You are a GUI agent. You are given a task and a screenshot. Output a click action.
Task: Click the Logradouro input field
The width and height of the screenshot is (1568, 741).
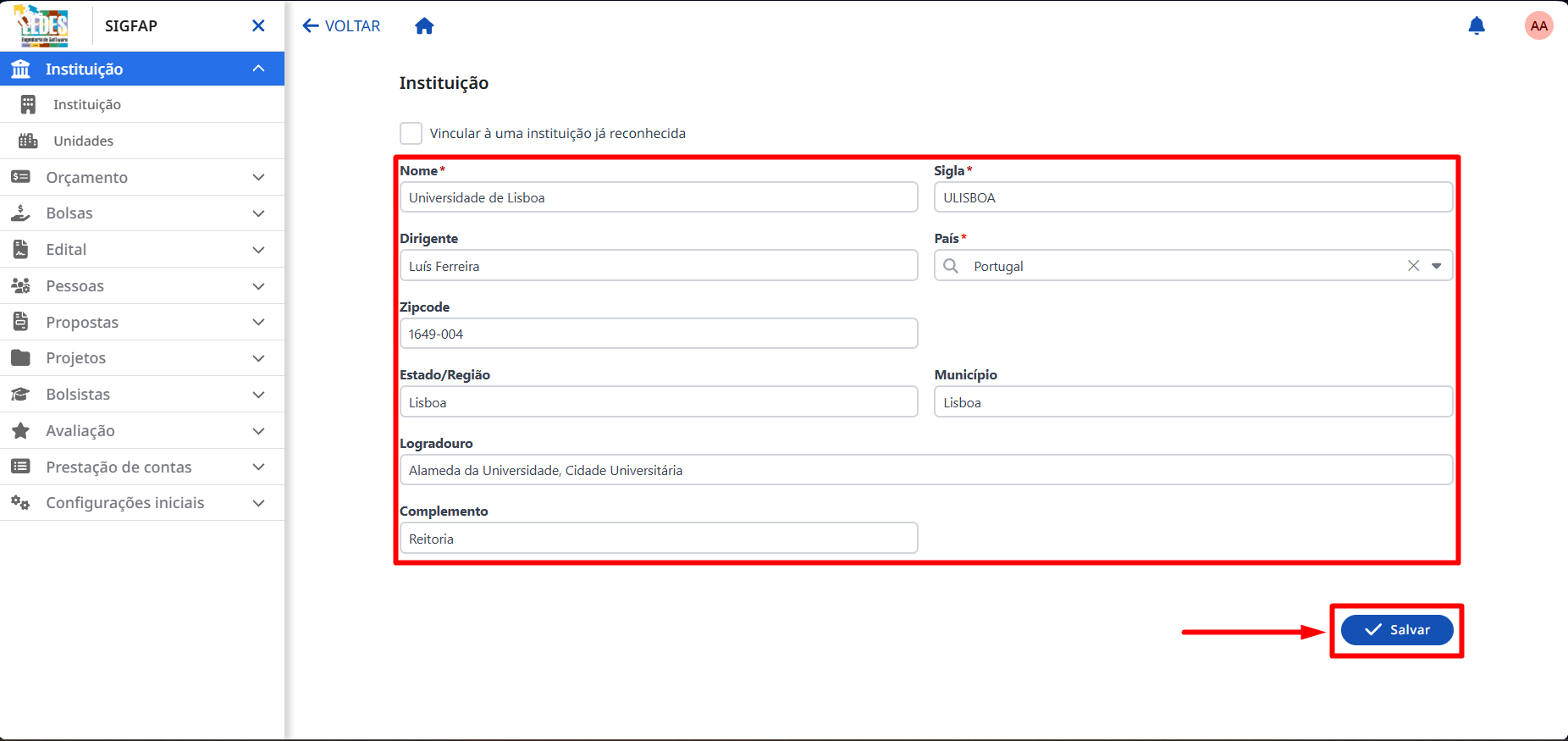(x=926, y=470)
